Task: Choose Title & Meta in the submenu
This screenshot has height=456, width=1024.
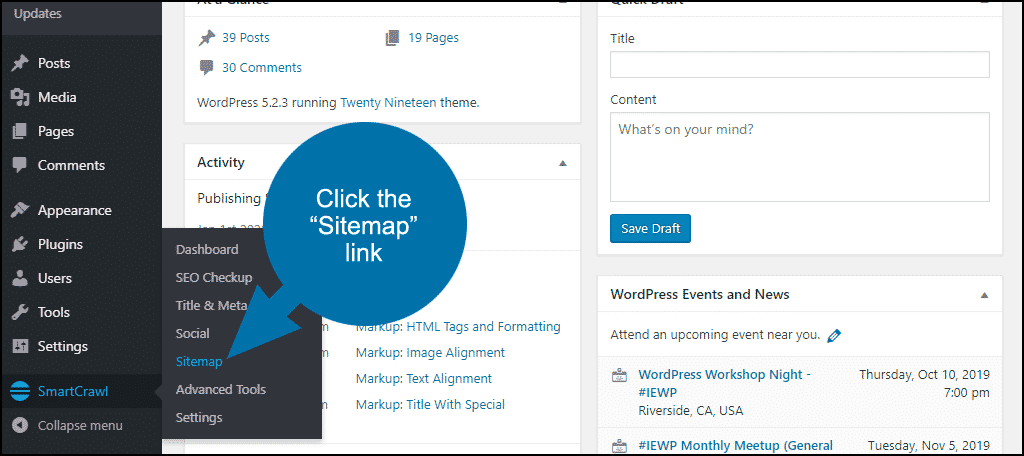Action: tap(212, 305)
